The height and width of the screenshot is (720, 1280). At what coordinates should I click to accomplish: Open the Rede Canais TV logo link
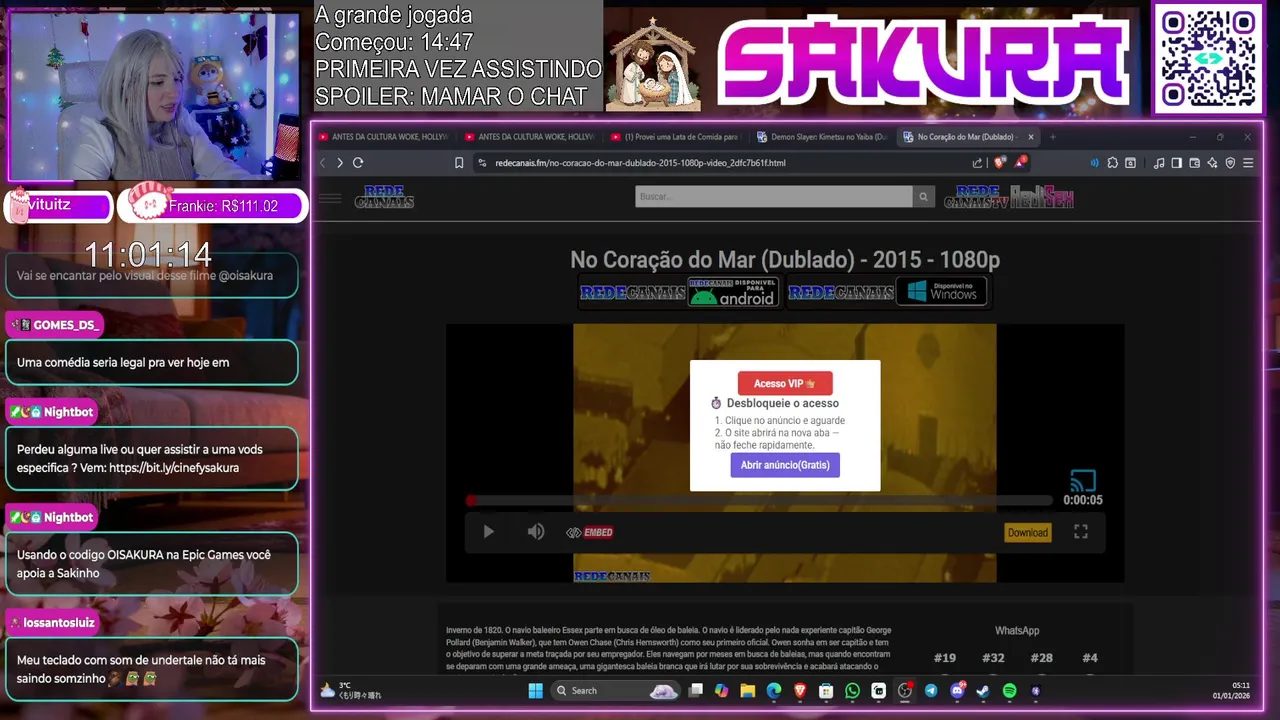click(x=976, y=197)
